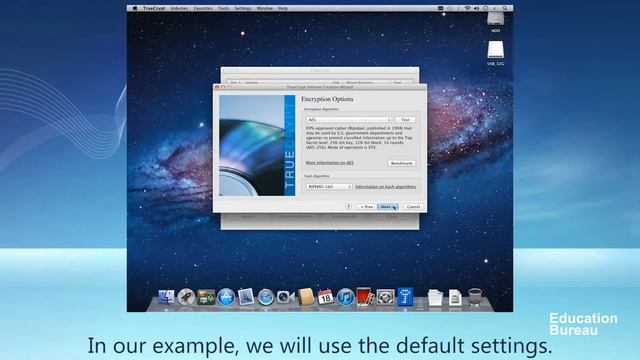This screenshot has height=360, width=640.
Task: Open the first documents stack in dock
Action: (x=435, y=297)
